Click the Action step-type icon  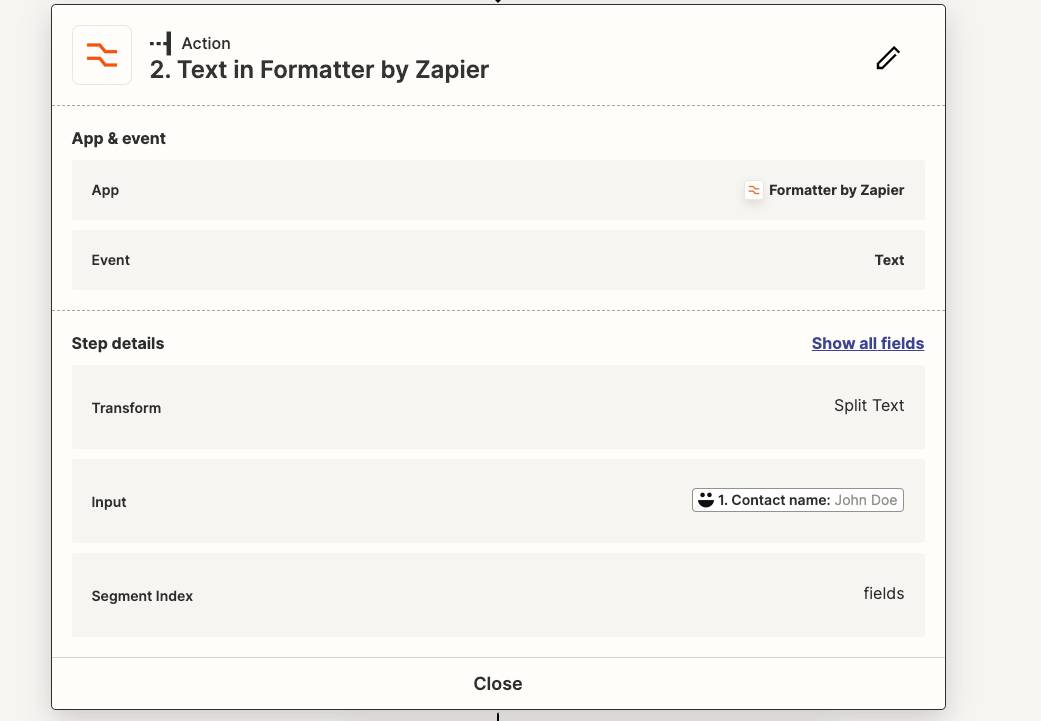(x=161, y=43)
